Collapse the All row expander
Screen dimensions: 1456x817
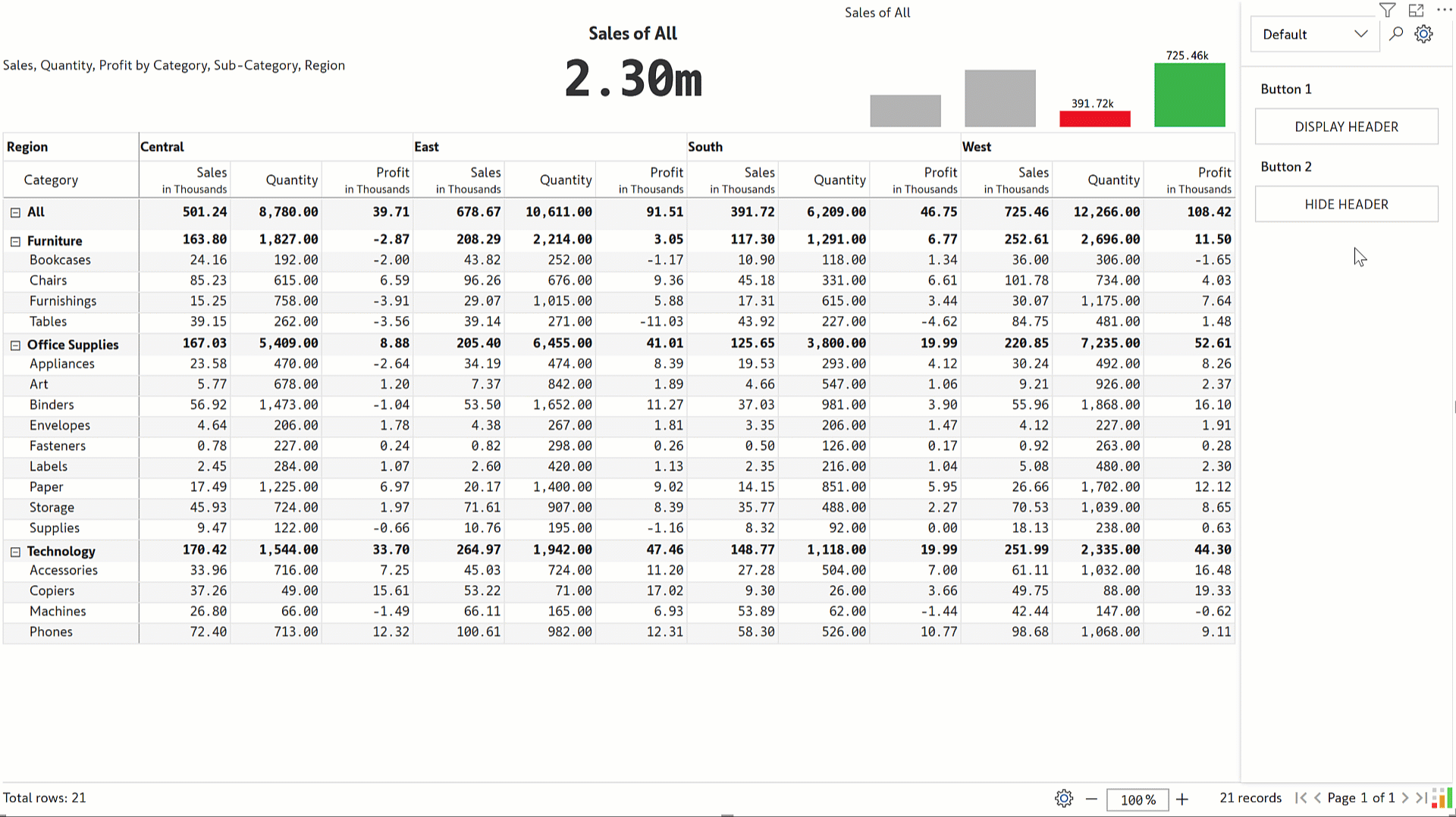coord(15,213)
